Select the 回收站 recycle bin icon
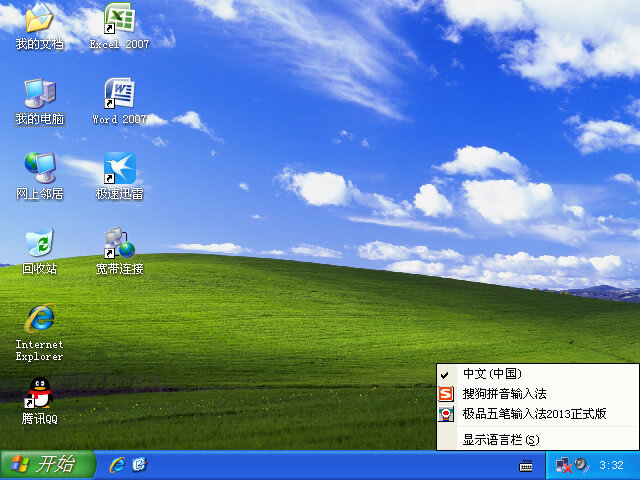640x480 pixels. (x=39, y=243)
